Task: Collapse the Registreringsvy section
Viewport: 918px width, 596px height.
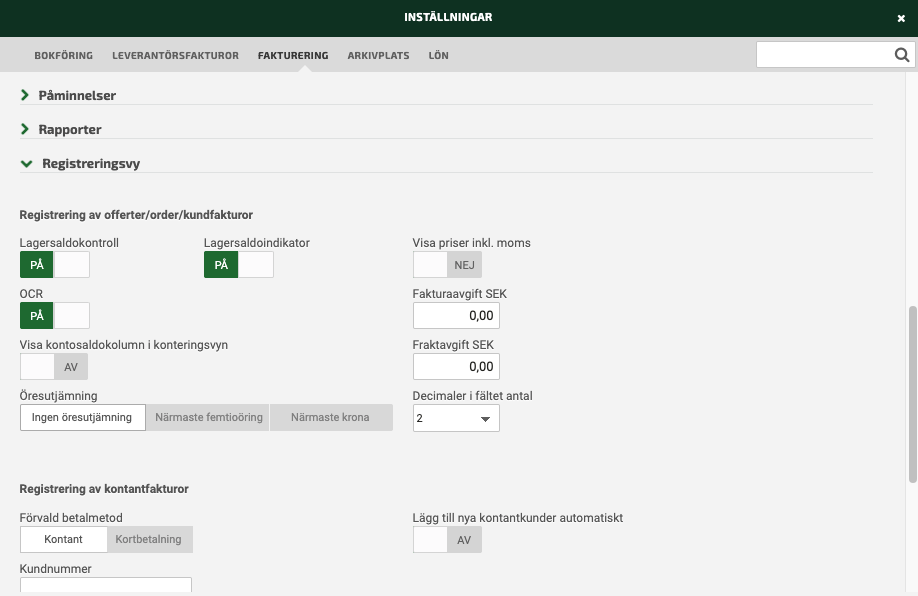Action: click(90, 163)
